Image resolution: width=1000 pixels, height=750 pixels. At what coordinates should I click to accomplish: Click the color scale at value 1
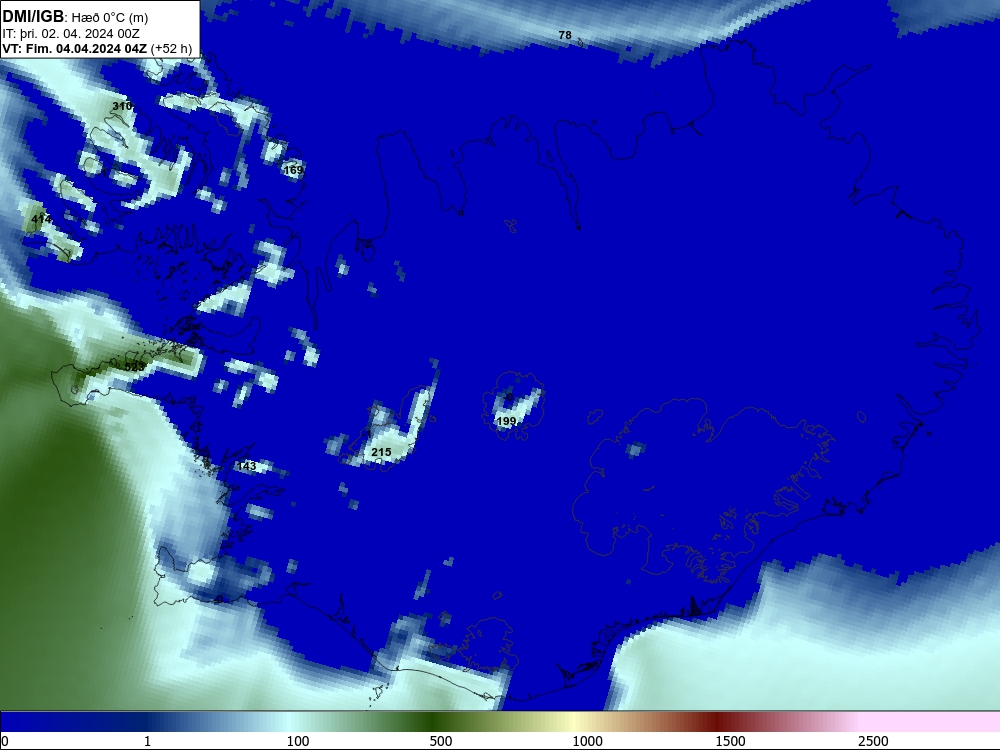pyautogui.click(x=147, y=741)
